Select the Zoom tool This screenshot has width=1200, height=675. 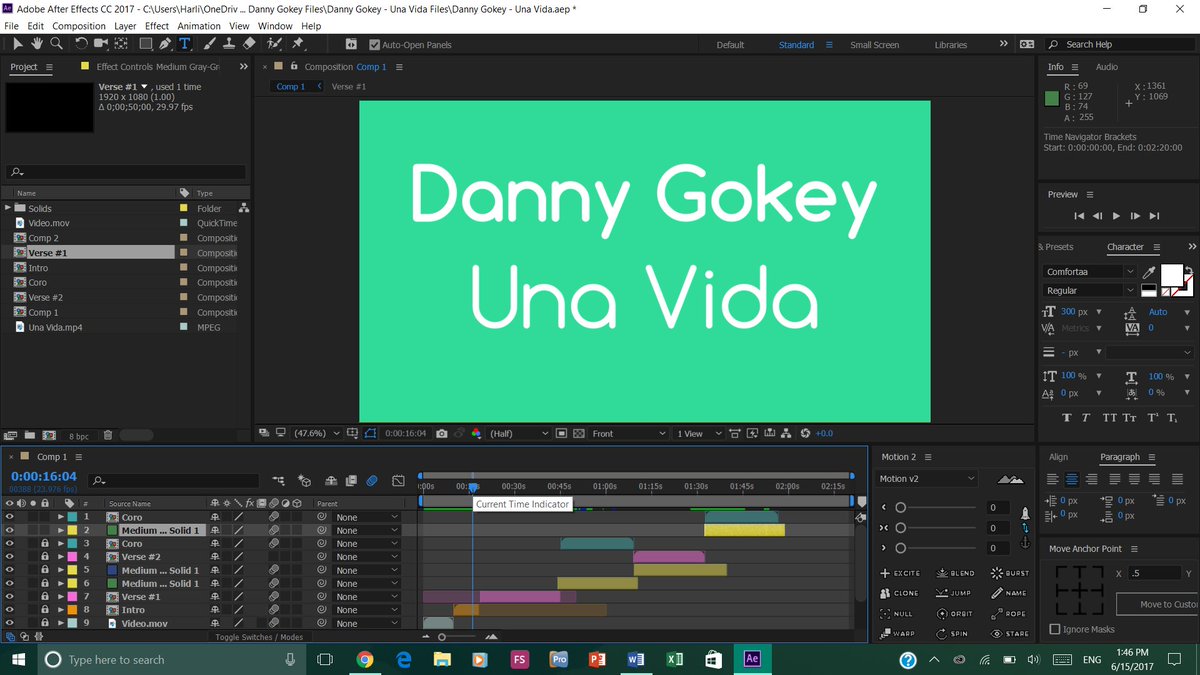pyautogui.click(x=57, y=44)
